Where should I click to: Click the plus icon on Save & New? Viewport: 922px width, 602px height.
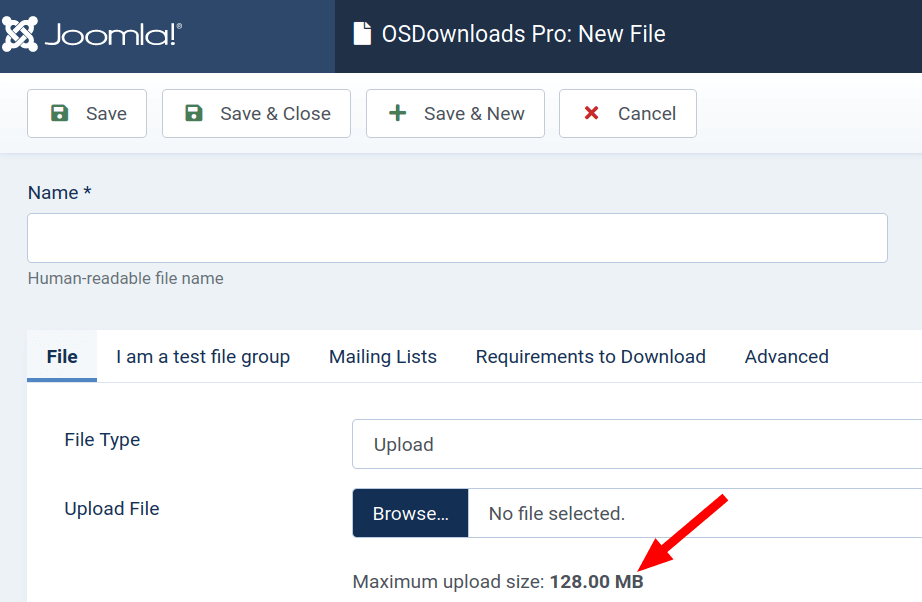tap(397, 113)
